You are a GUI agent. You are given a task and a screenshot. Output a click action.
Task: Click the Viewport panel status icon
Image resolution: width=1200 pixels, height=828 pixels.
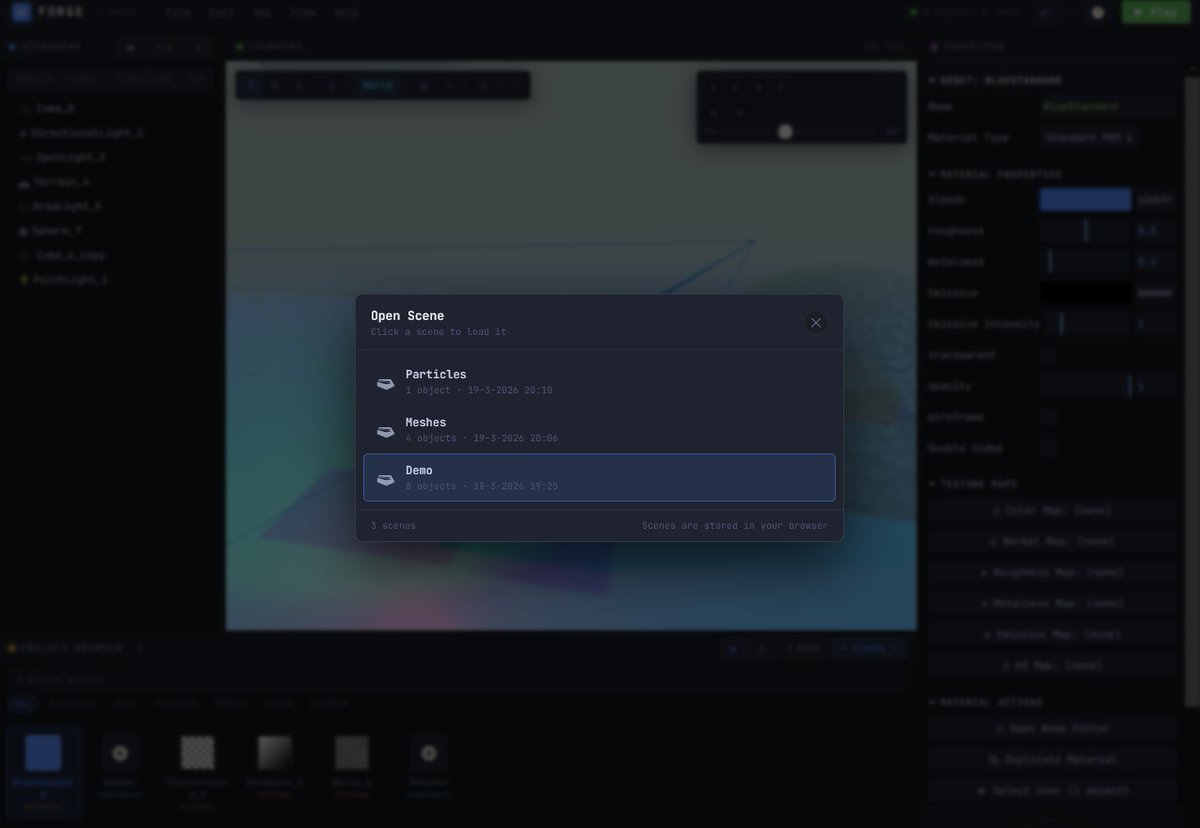[238, 46]
